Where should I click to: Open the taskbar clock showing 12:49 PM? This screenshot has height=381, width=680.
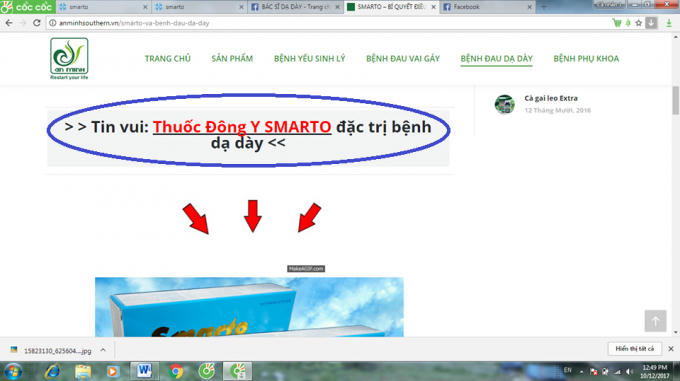pos(654,371)
